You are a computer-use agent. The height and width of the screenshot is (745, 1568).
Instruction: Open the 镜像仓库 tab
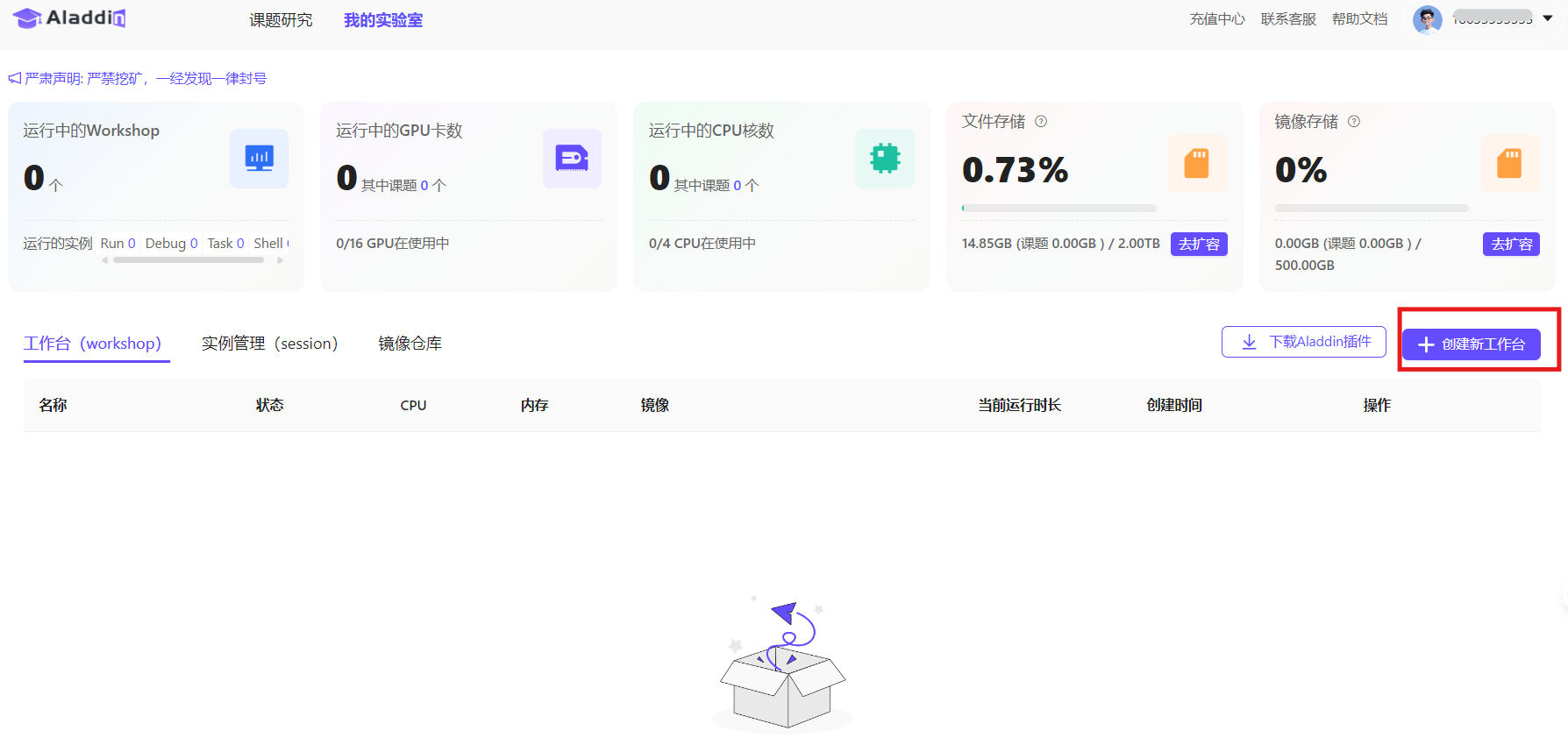[410, 344]
